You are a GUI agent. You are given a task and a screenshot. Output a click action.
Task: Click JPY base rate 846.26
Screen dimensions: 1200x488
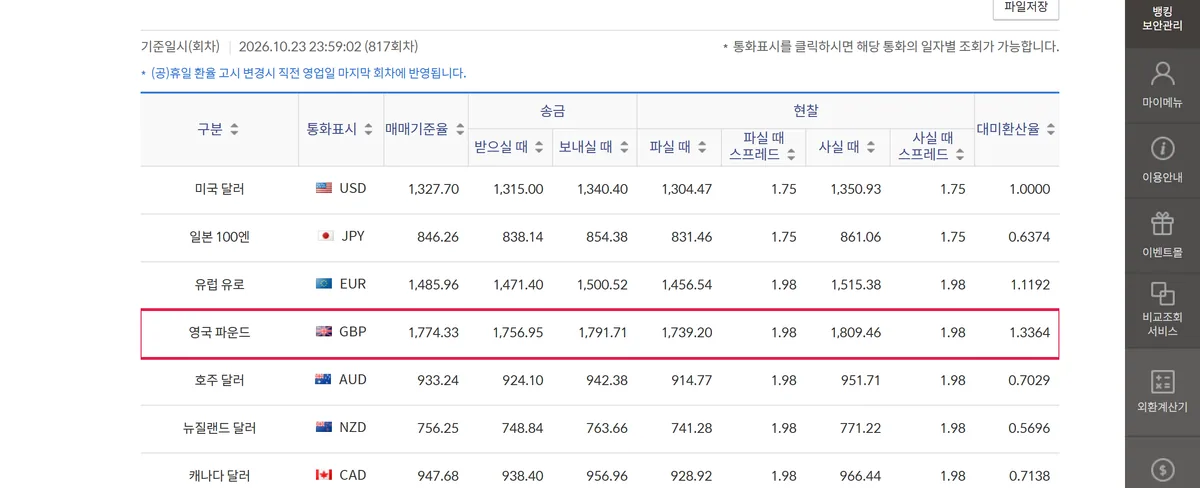point(438,237)
